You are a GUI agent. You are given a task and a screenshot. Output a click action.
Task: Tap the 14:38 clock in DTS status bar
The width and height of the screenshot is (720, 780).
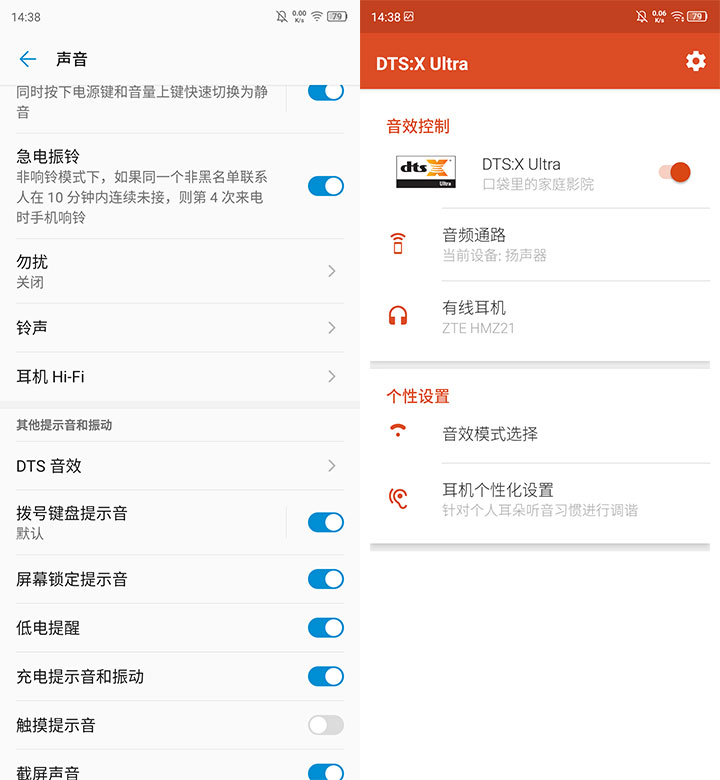(x=386, y=17)
